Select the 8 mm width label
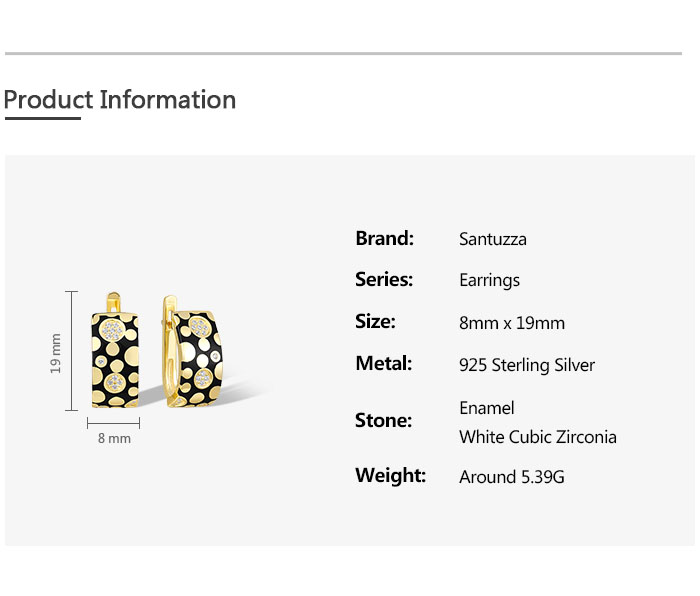 pyautogui.click(x=114, y=438)
